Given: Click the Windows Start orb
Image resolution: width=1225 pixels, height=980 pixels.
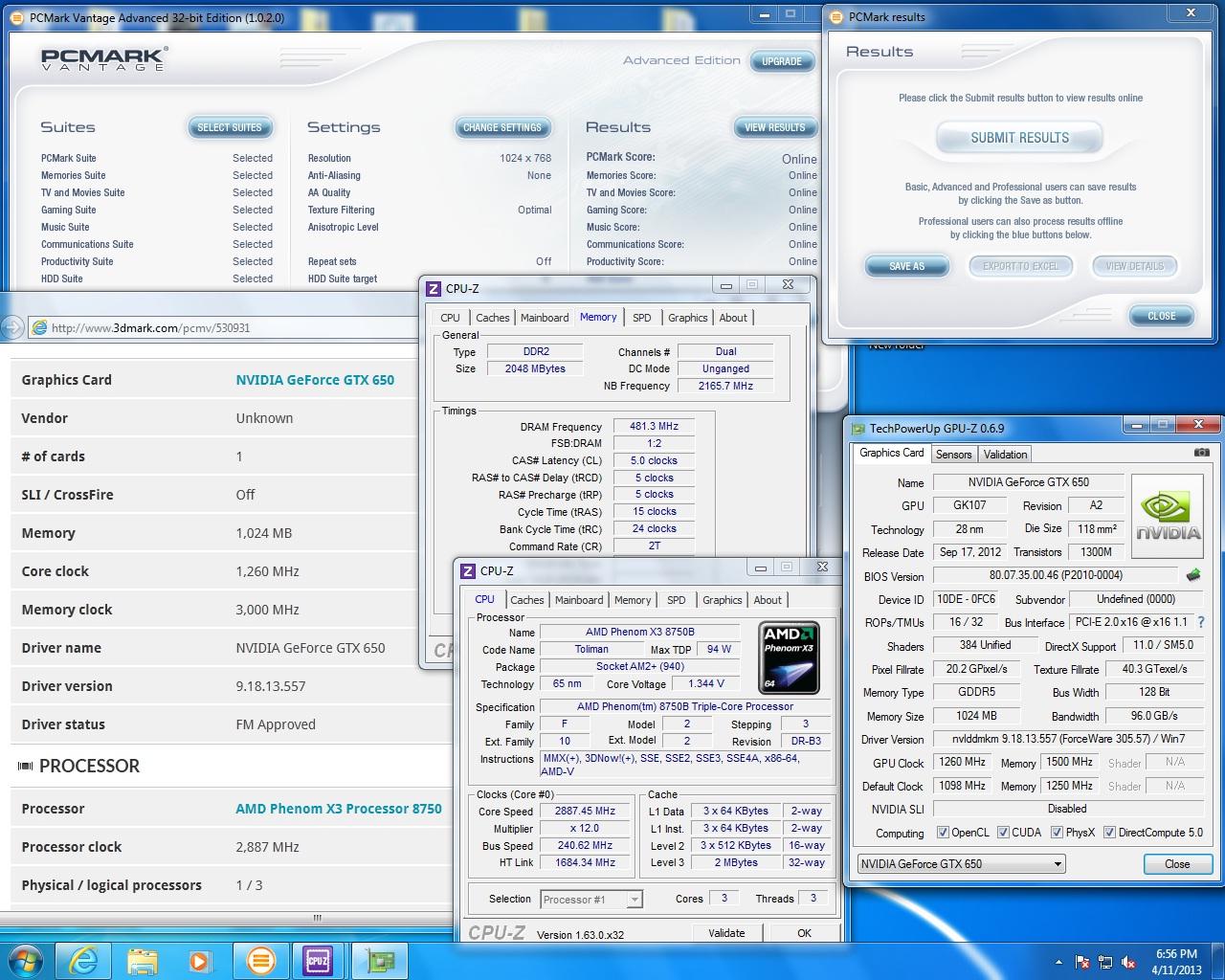Looking at the screenshot, I should (25, 960).
